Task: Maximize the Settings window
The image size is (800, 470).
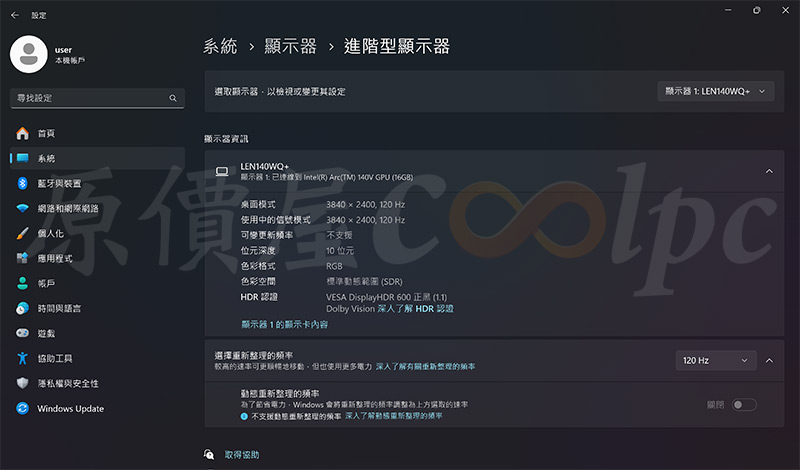Action: pos(757,10)
